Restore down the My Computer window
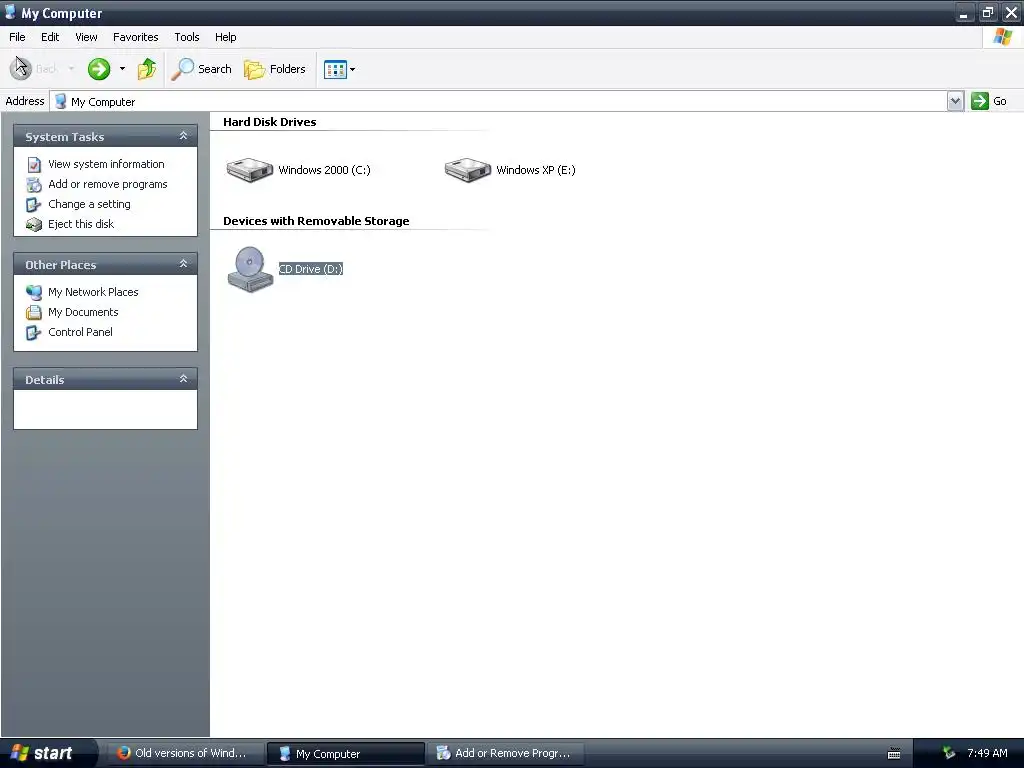This screenshot has width=1024, height=768. (x=987, y=13)
